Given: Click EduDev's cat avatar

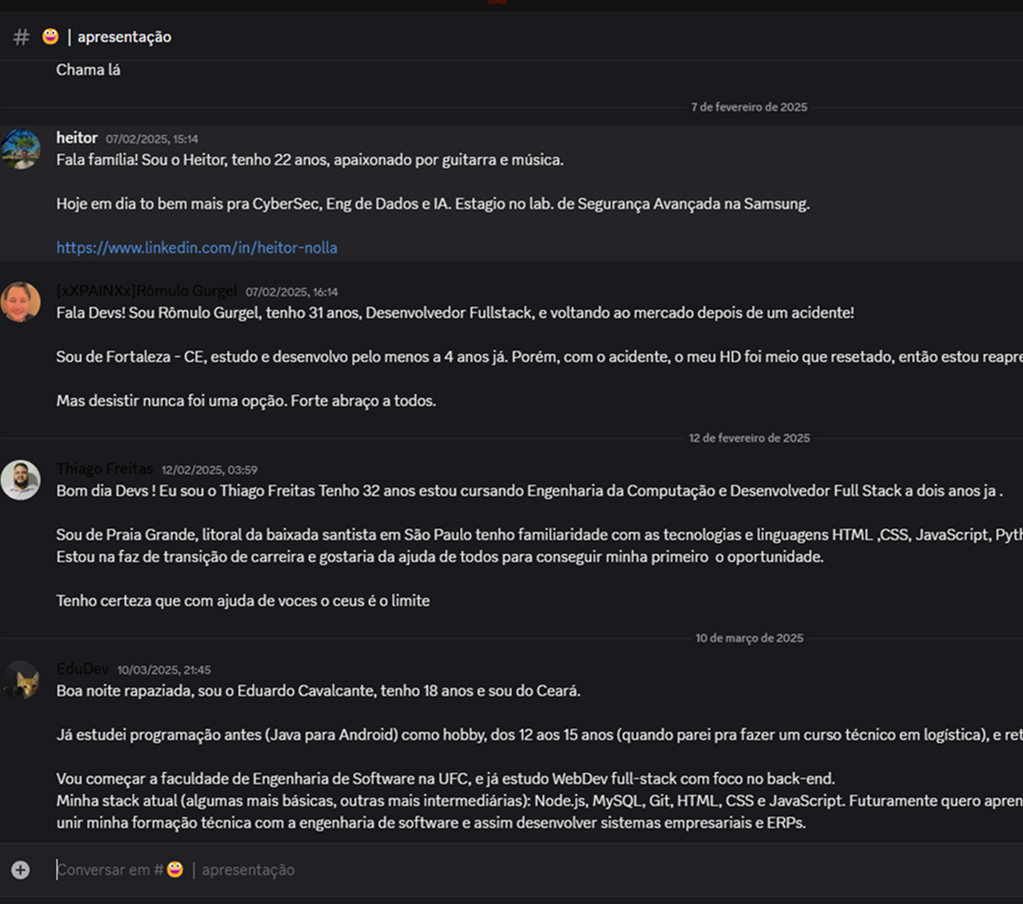Looking at the screenshot, I should (x=21, y=680).
